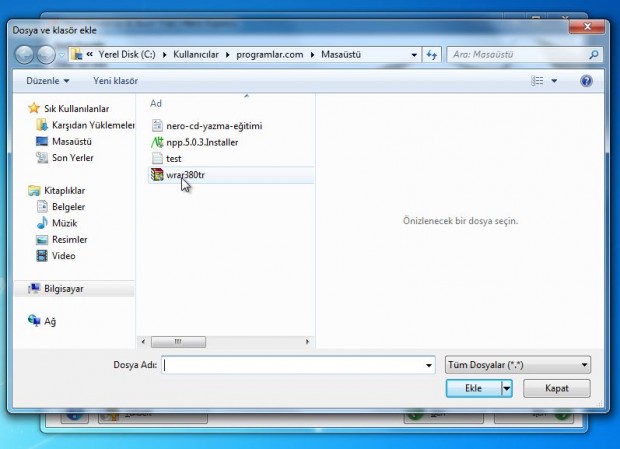Select Bilgisayar in the navigation pane
The height and width of the screenshot is (449, 620).
point(63,288)
